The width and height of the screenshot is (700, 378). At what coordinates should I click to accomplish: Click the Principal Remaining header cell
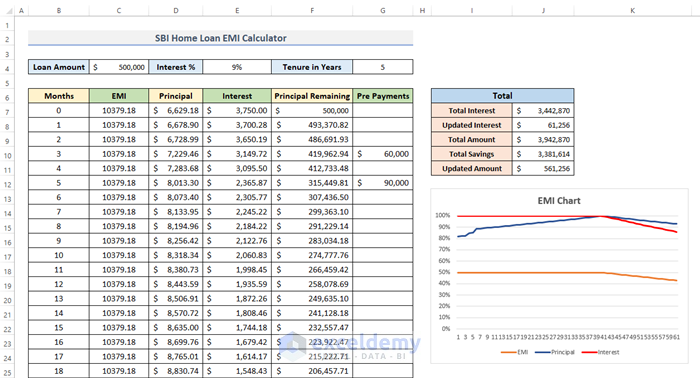click(x=312, y=96)
